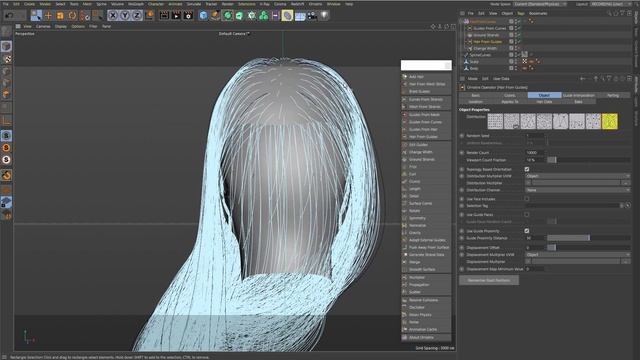Click Generate Strand Data
The height and width of the screenshot is (360, 640).
pos(427,255)
